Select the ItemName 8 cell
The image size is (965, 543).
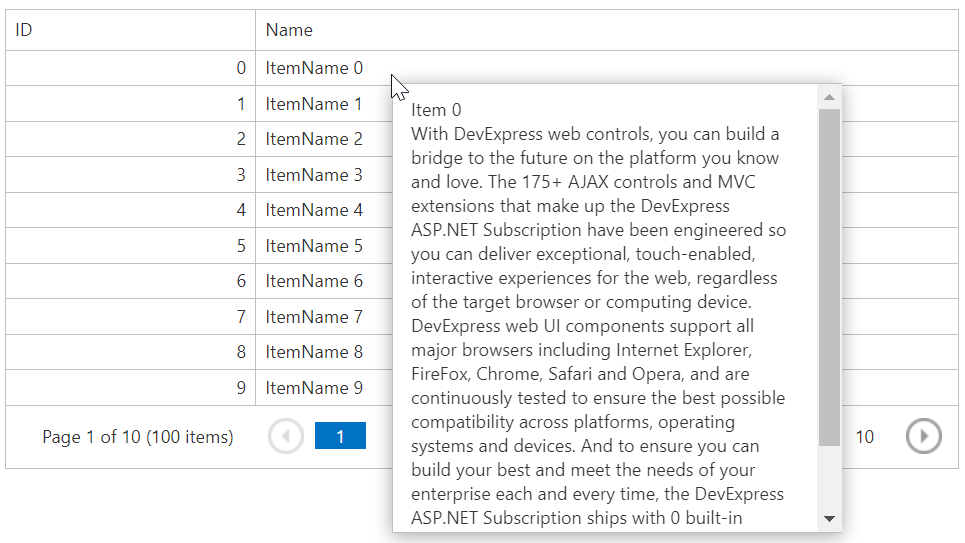coord(324,352)
